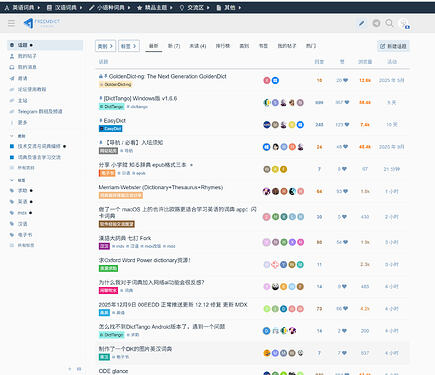Viewport: 435px width, 375px height.
Task: Open the GoldenDict-ng: The Next Generation GoldenDict topic
Action: [168, 76]
